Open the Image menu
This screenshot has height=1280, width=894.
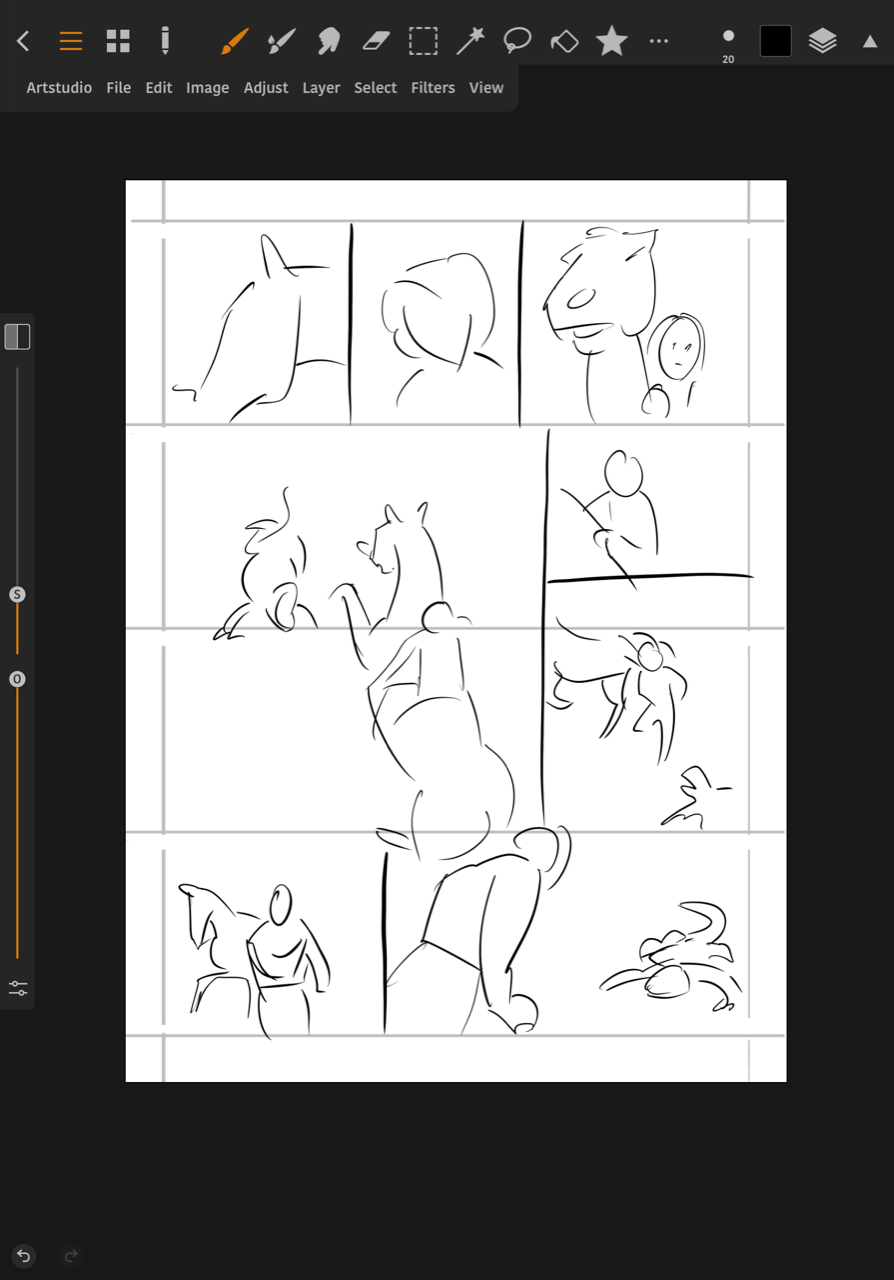tap(208, 88)
